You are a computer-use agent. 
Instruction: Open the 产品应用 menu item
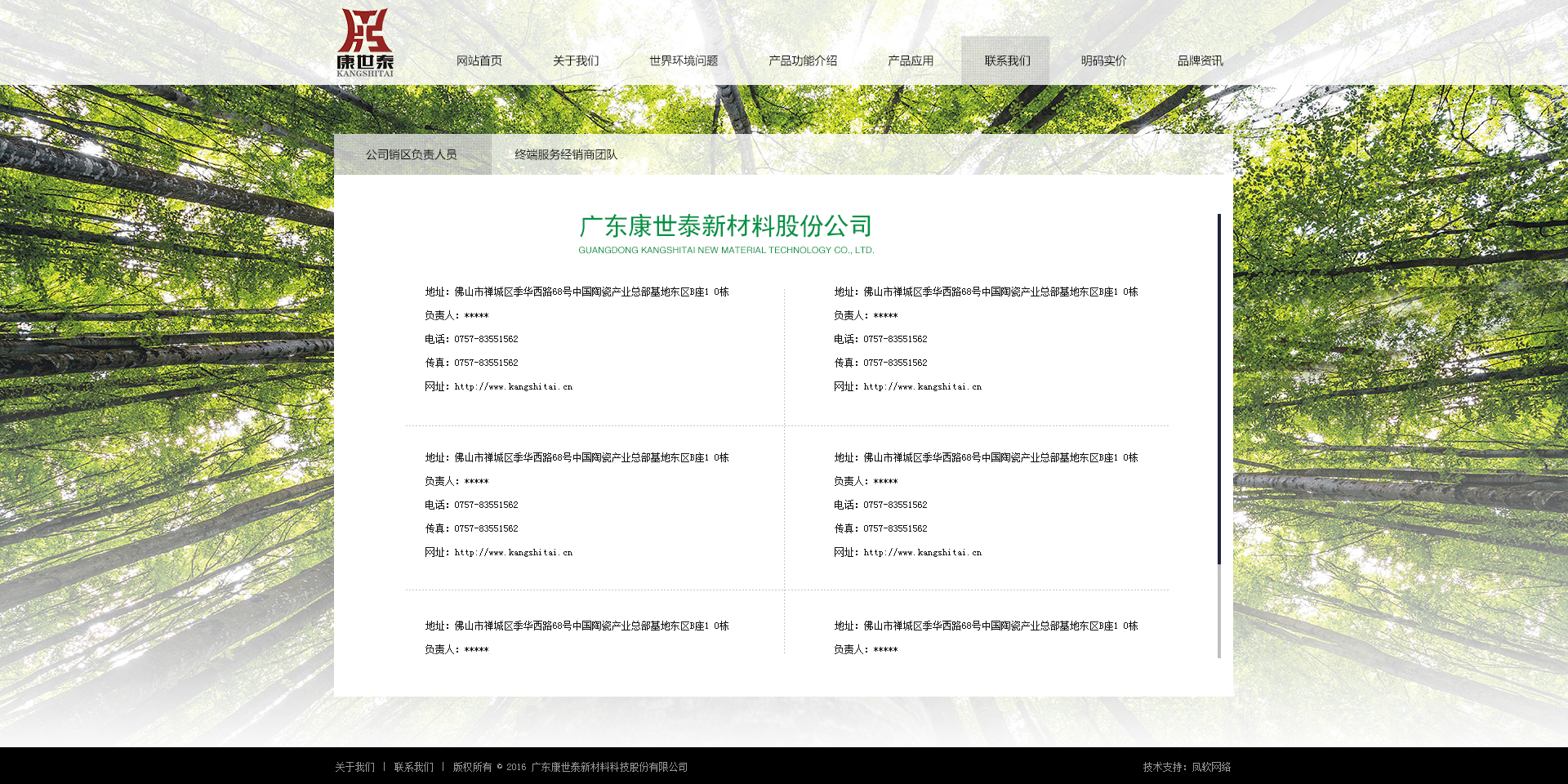(911, 61)
